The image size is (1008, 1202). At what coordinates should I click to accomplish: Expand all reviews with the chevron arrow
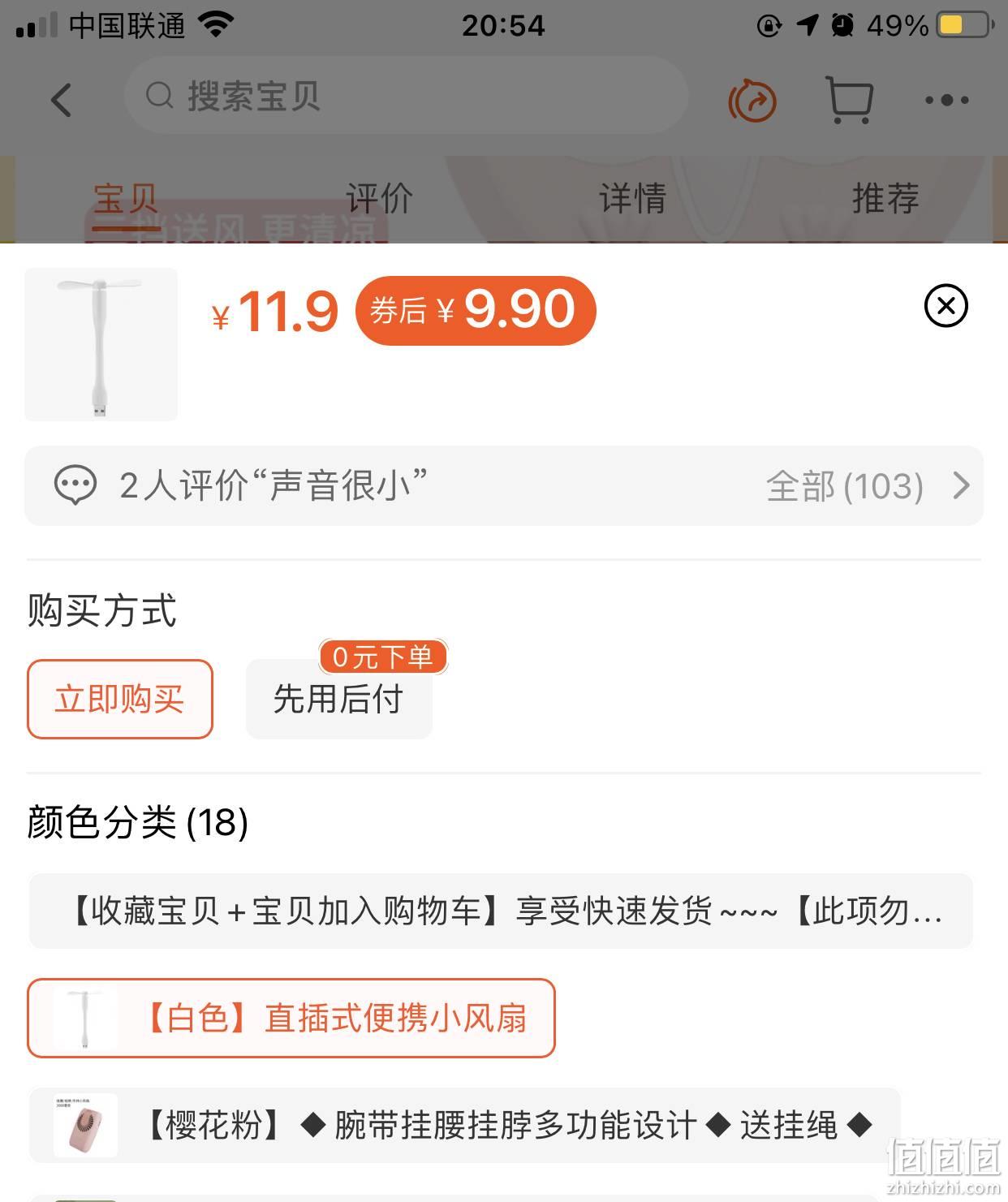click(961, 485)
